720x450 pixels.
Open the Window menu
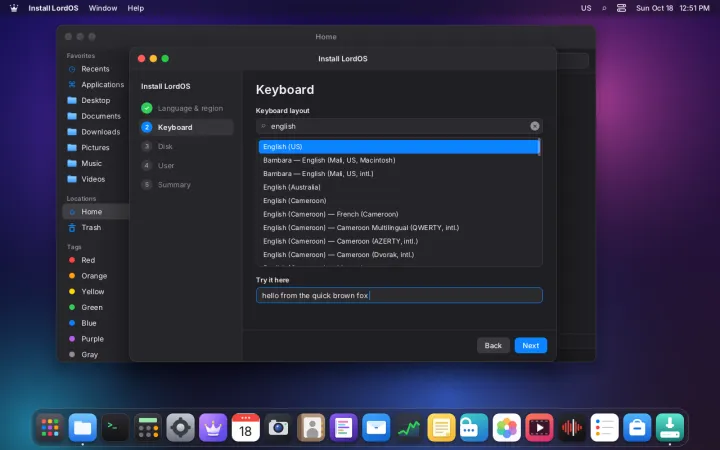click(103, 8)
